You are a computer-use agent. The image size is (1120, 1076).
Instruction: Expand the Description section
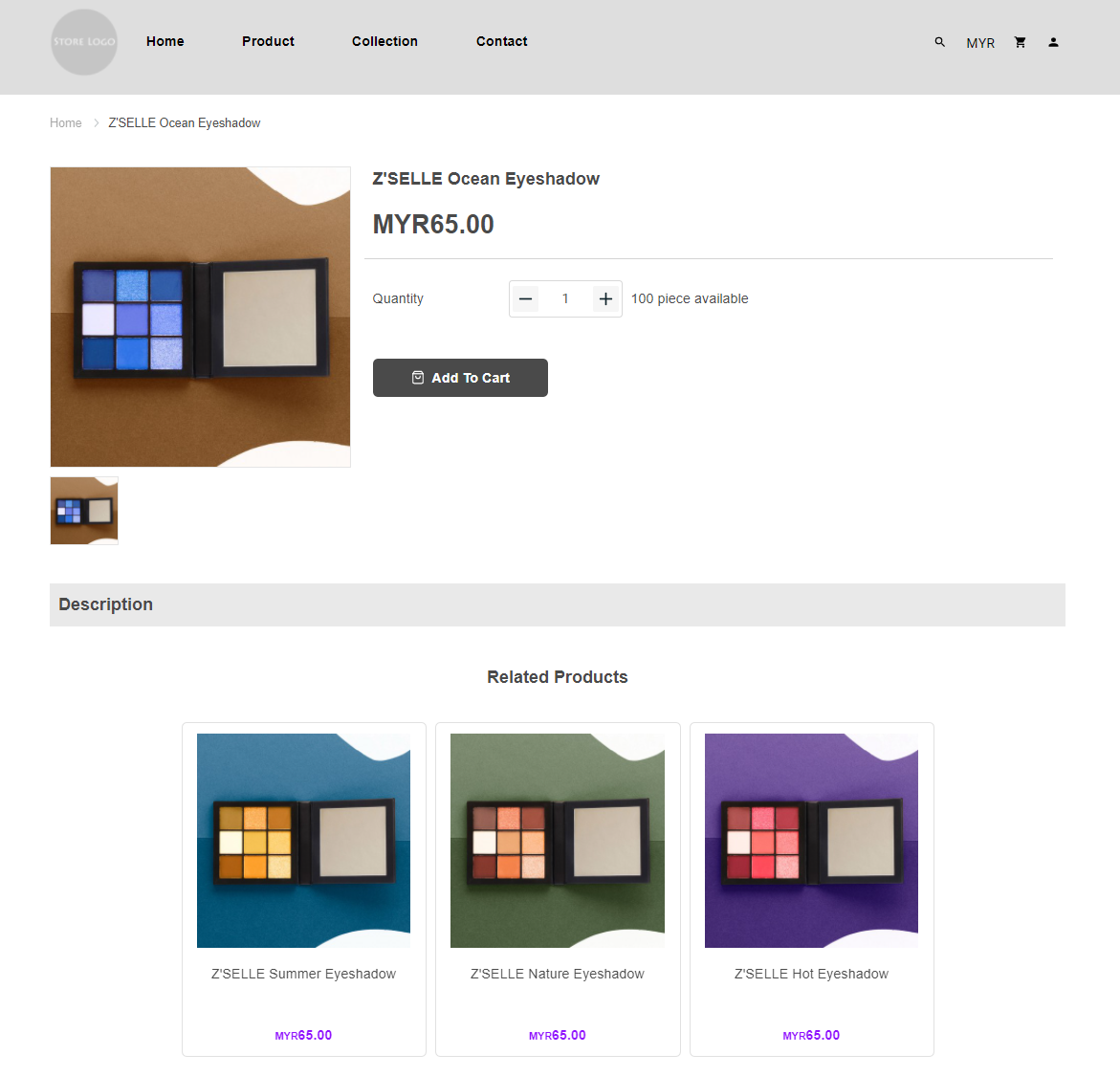point(558,604)
